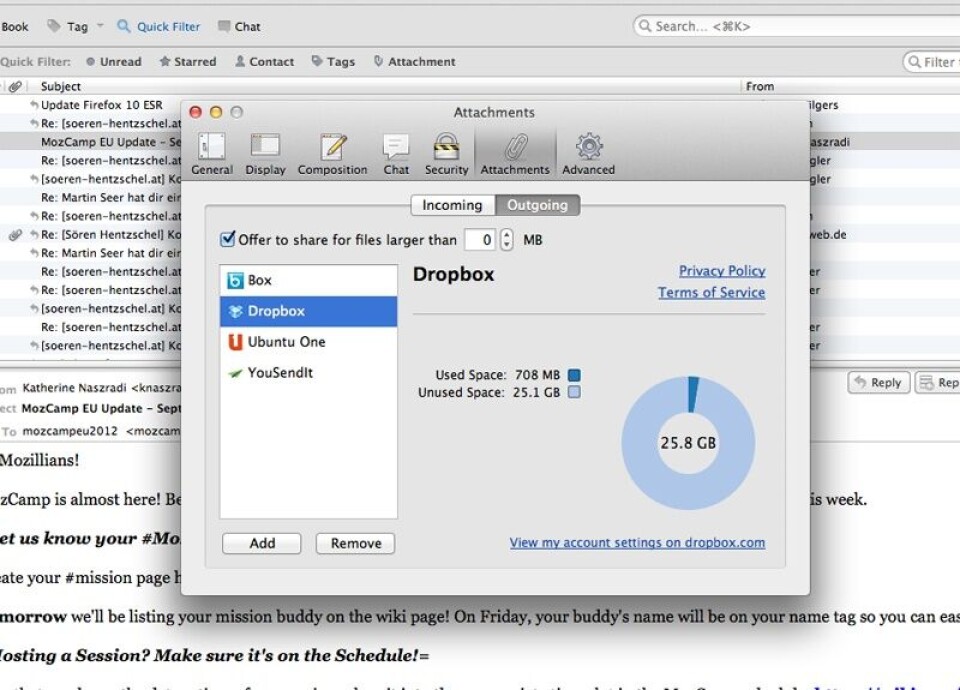The height and width of the screenshot is (690, 960).
Task: Open the Chat preferences pane
Action: (x=396, y=154)
